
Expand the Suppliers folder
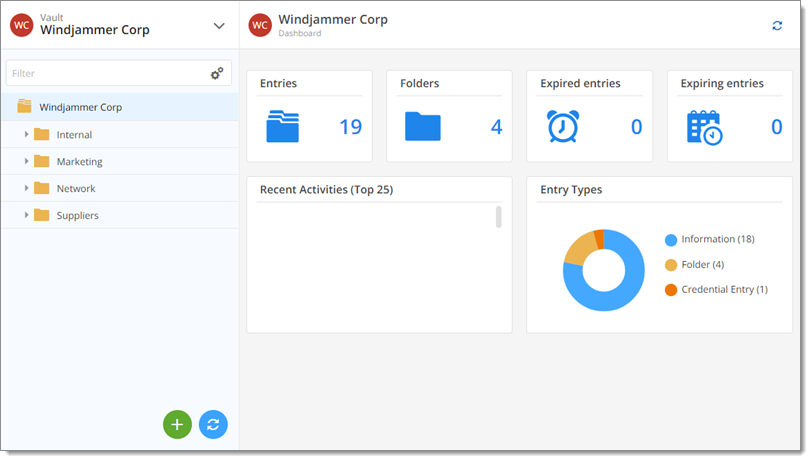tap(26, 215)
